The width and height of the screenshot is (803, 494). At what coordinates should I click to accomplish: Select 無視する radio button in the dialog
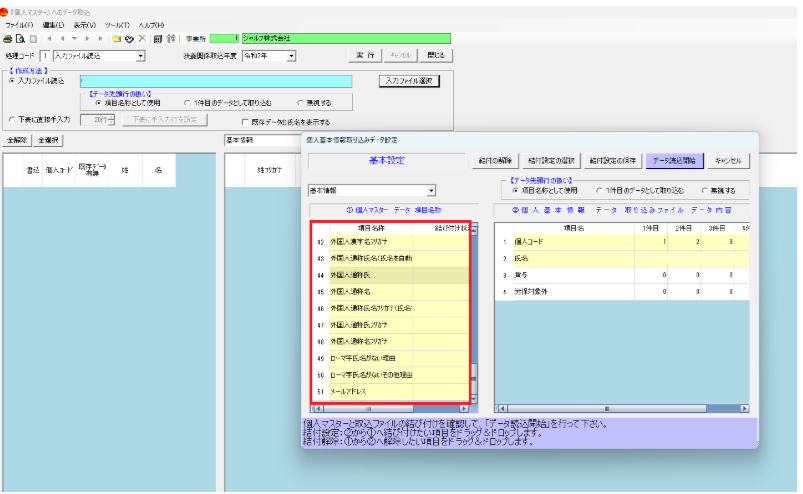pyautogui.click(x=704, y=190)
